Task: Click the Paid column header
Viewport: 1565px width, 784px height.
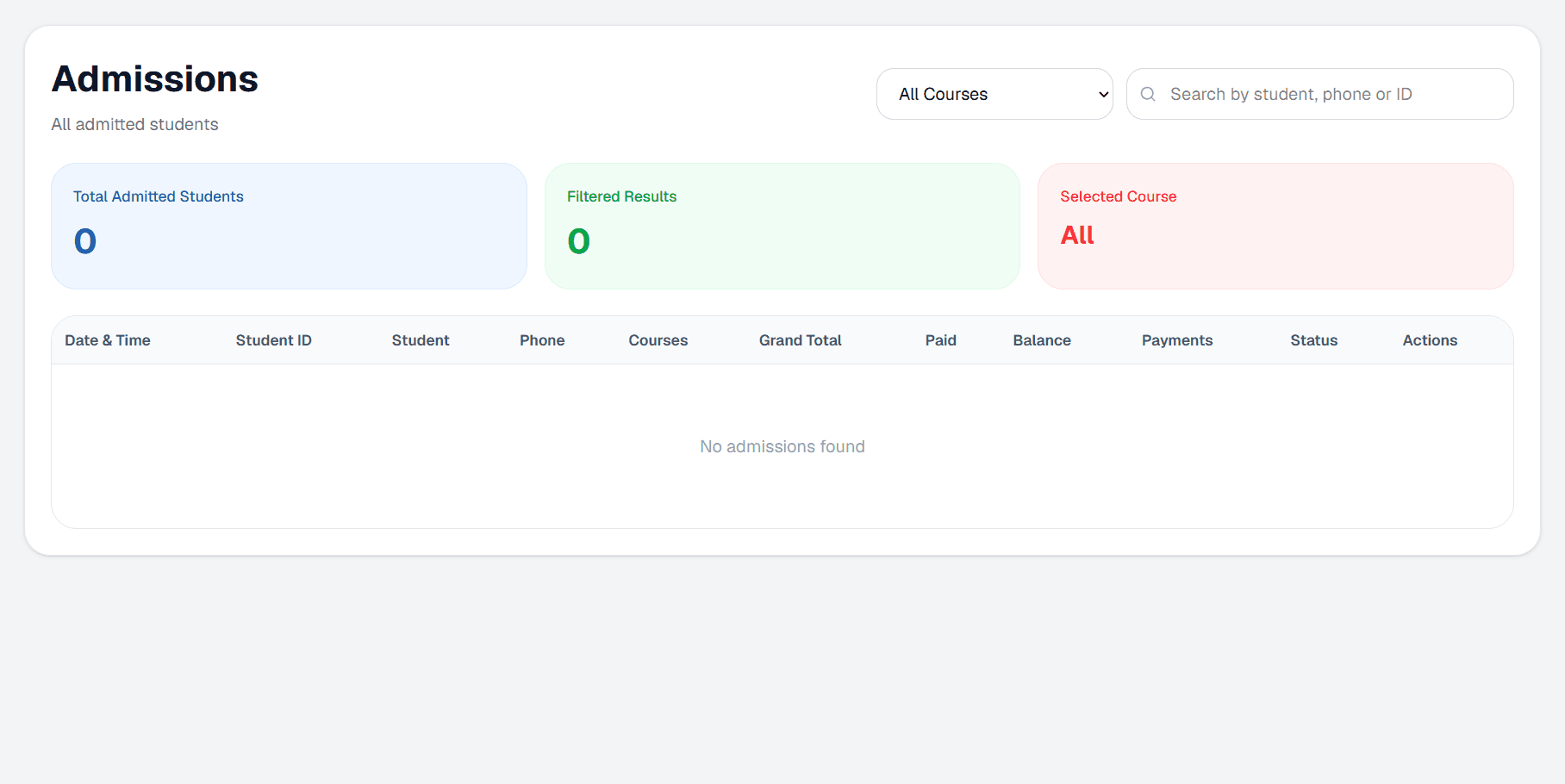Action: [941, 340]
